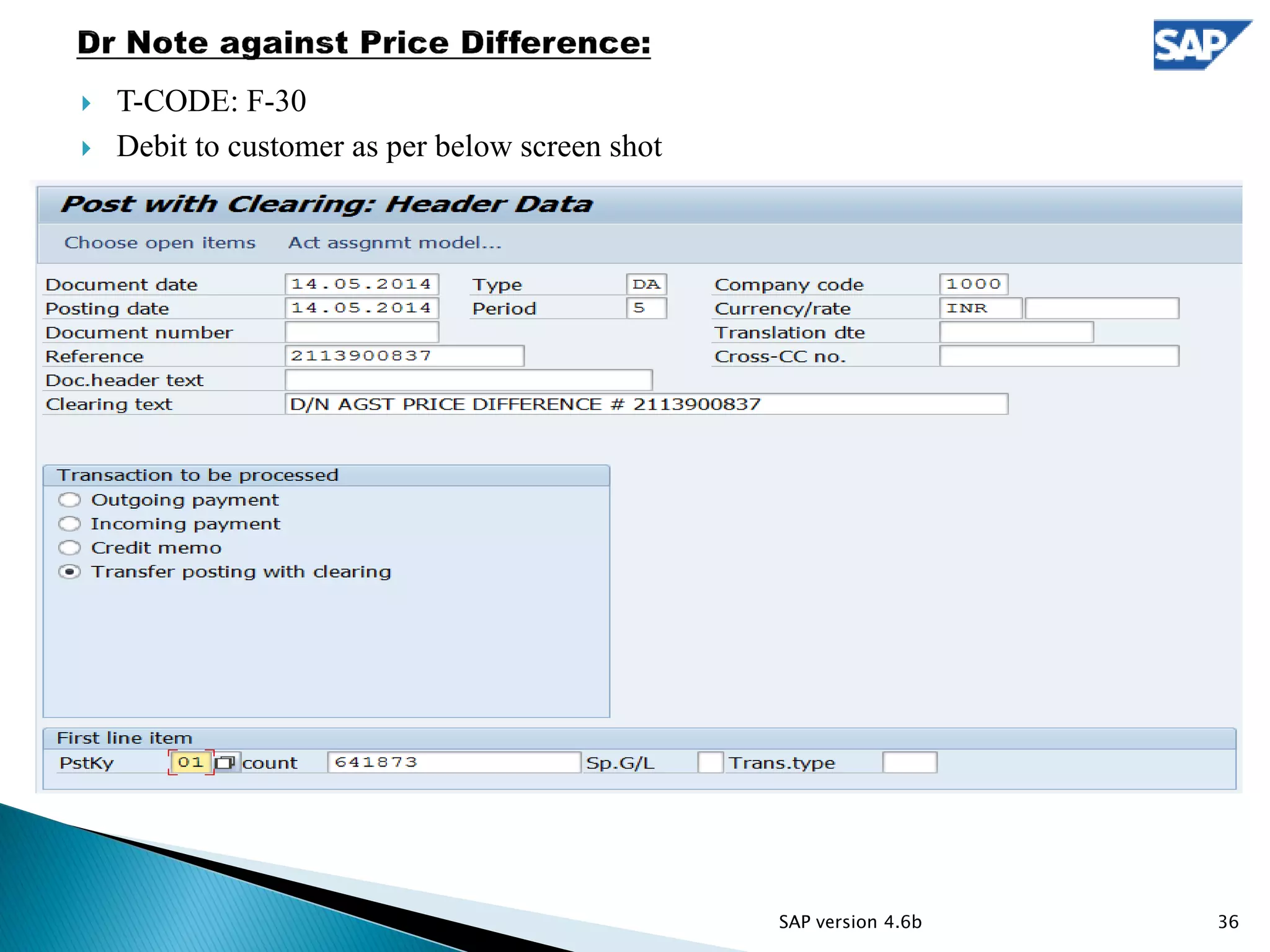1270x952 pixels.
Task: Click the 'T-CODE: F-30' bullet text
Action: (x=211, y=100)
